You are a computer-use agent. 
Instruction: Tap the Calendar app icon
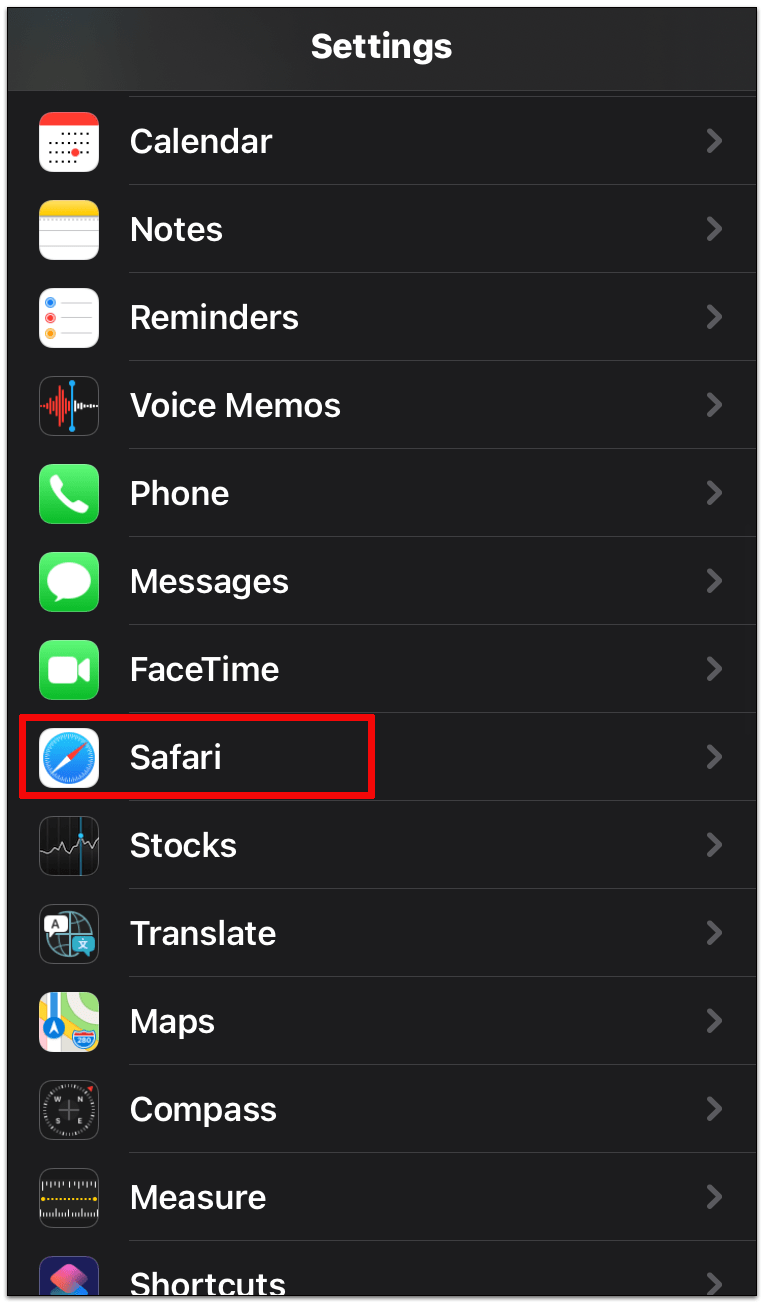(x=69, y=141)
